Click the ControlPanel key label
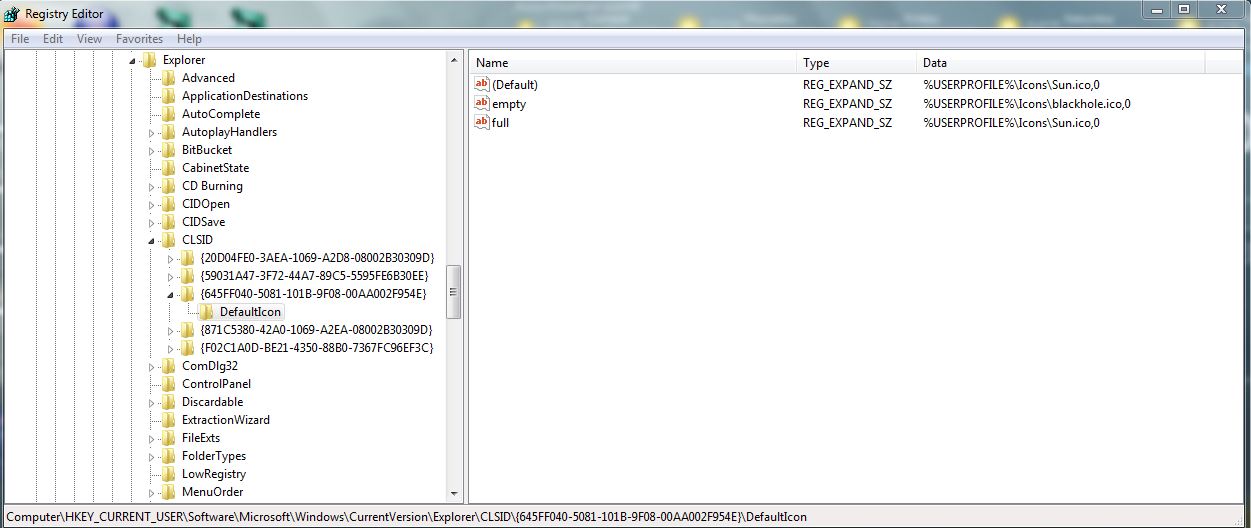 coord(216,384)
